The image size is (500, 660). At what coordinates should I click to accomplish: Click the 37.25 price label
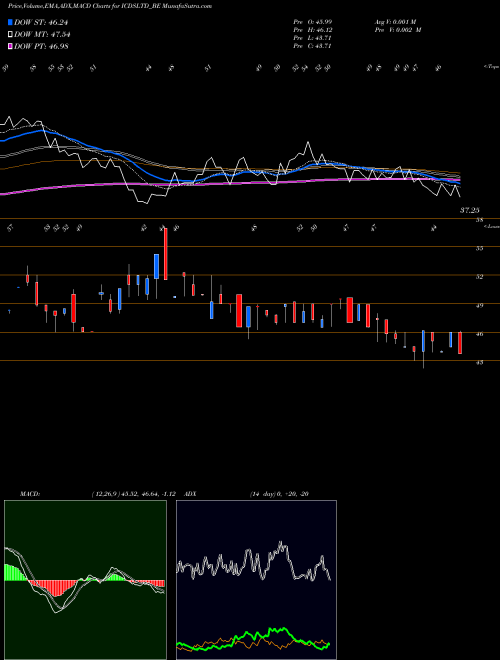coord(470,210)
